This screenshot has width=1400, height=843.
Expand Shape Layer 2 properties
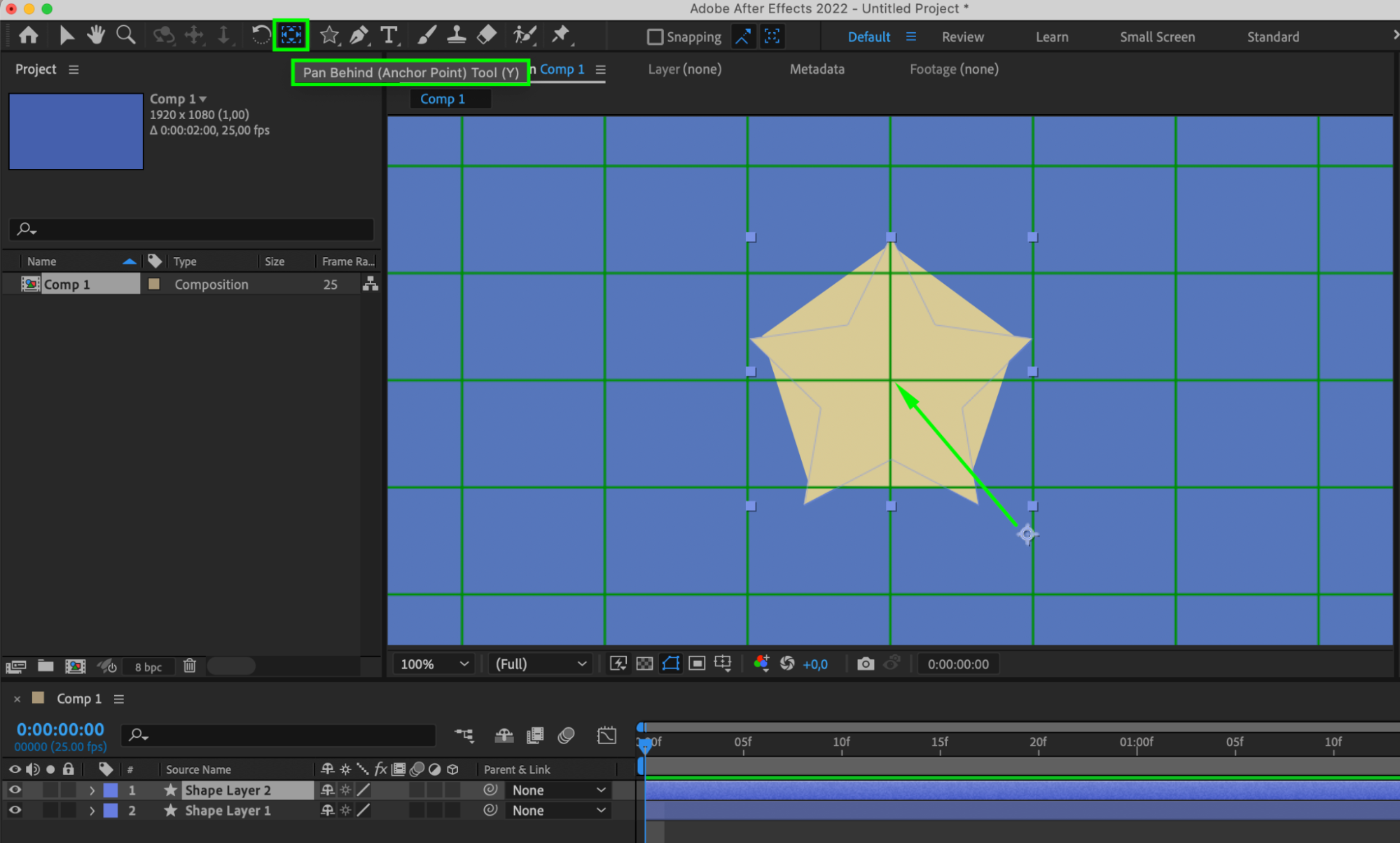pyautogui.click(x=92, y=790)
